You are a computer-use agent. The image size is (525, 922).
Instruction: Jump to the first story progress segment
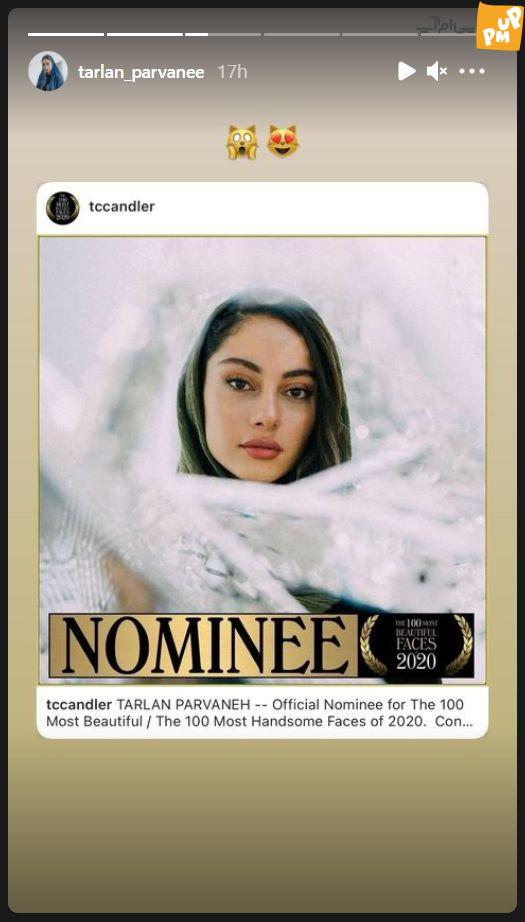(66, 35)
